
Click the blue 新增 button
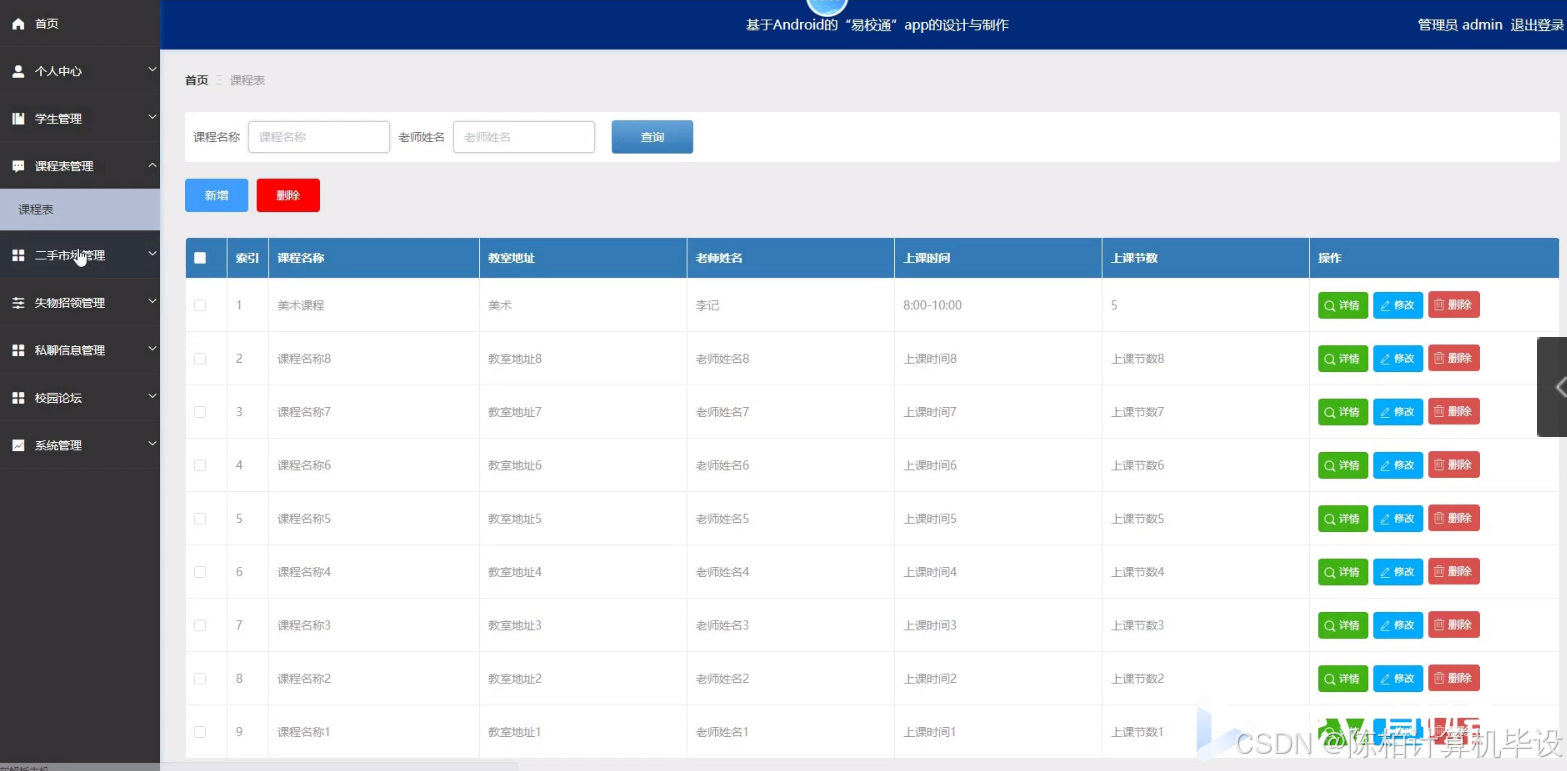[216, 195]
